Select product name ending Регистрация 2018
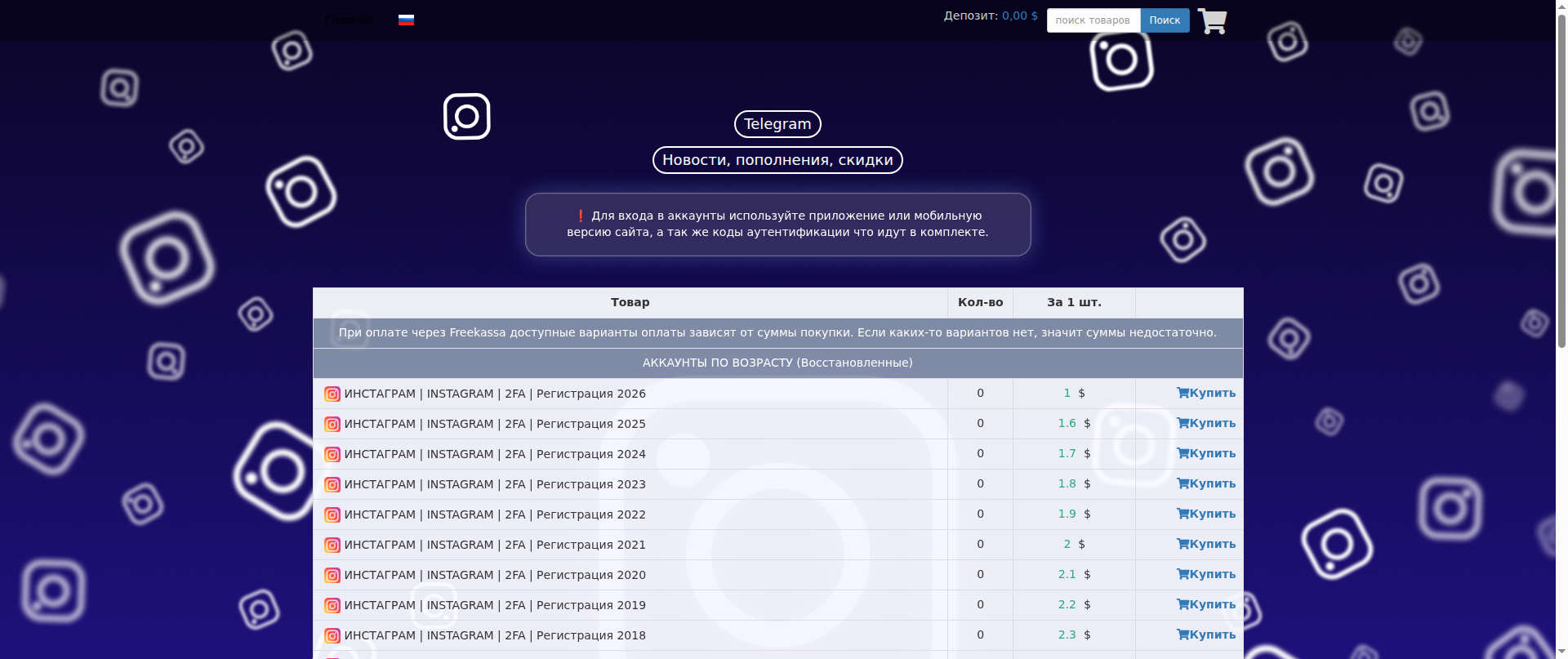This screenshot has height=659, width=1568. click(495, 635)
